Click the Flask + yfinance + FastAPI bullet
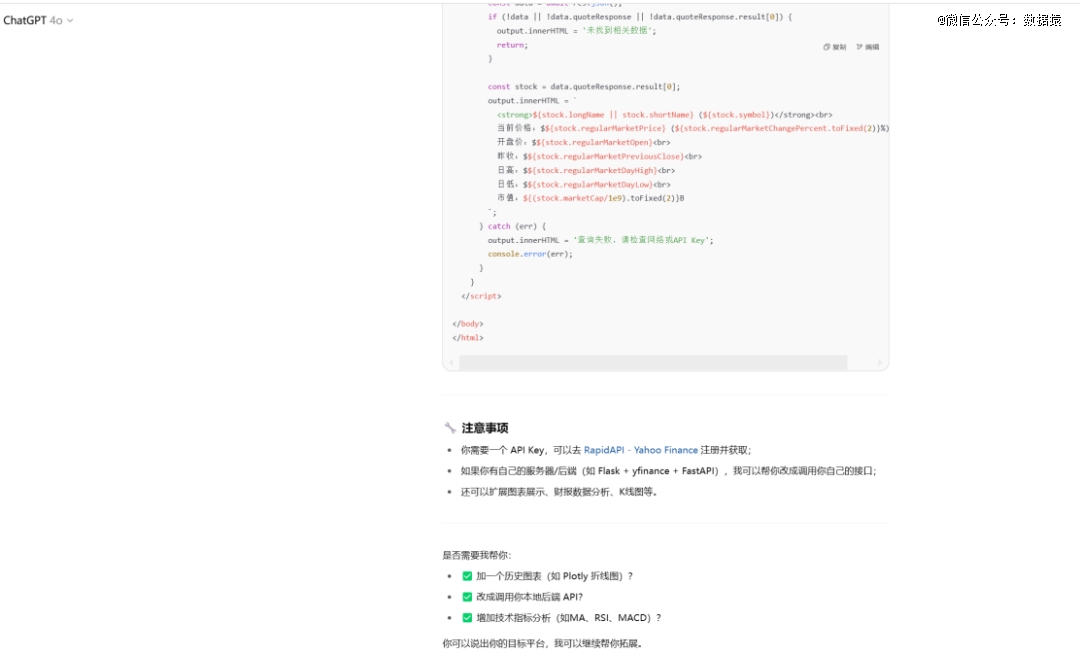 (667, 471)
